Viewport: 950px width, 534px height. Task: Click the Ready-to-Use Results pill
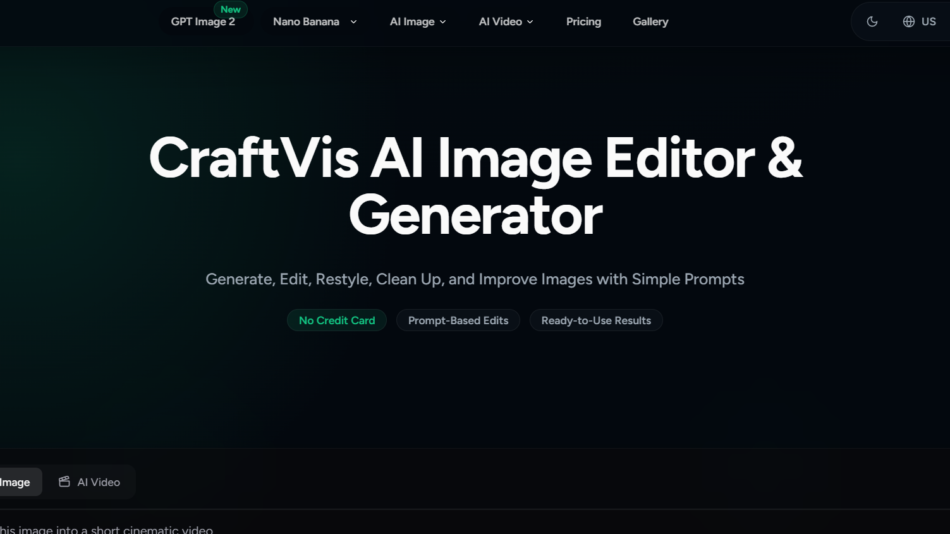(x=596, y=320)
